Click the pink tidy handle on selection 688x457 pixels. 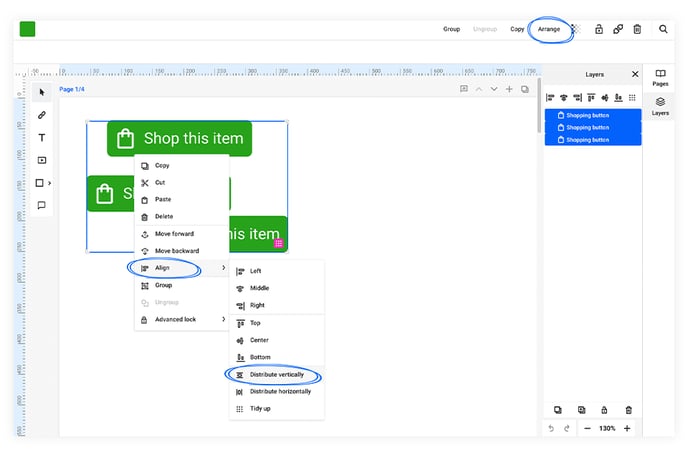pyautogui.click(x=278, y=243)
